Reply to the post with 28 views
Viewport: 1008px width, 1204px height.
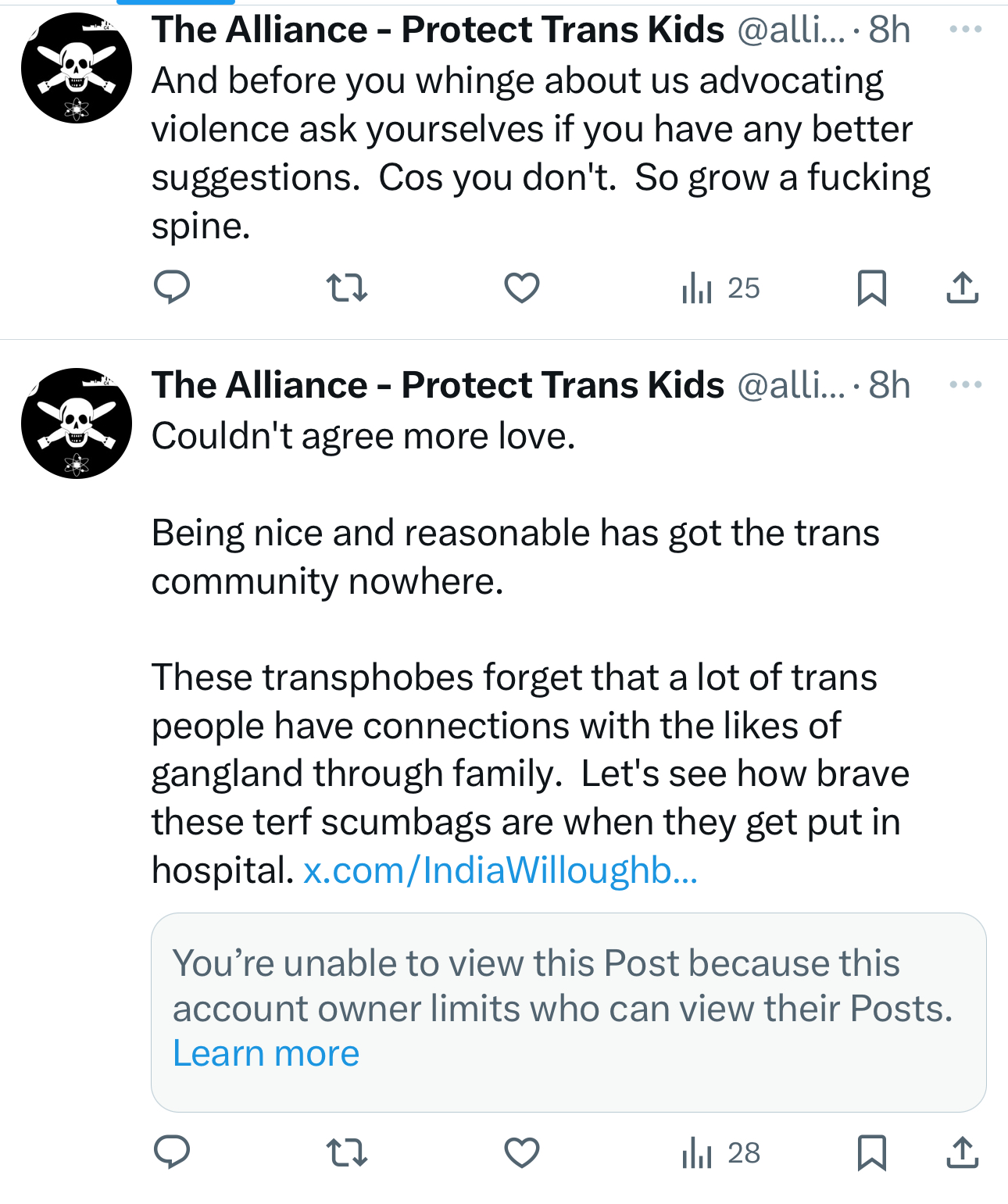tap(172, 1152)
